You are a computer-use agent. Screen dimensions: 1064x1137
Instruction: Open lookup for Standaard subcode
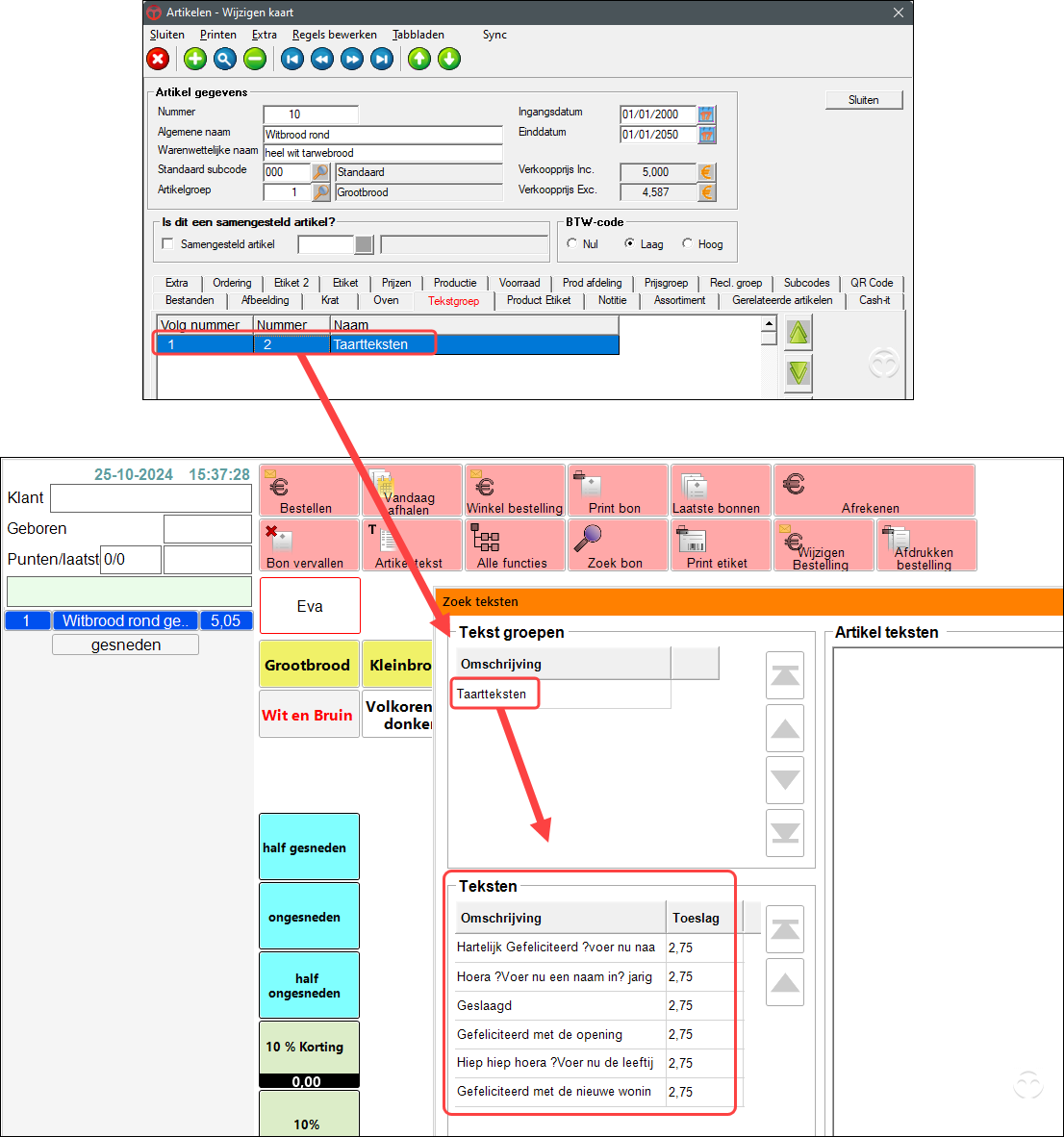(x=320, y=172)
